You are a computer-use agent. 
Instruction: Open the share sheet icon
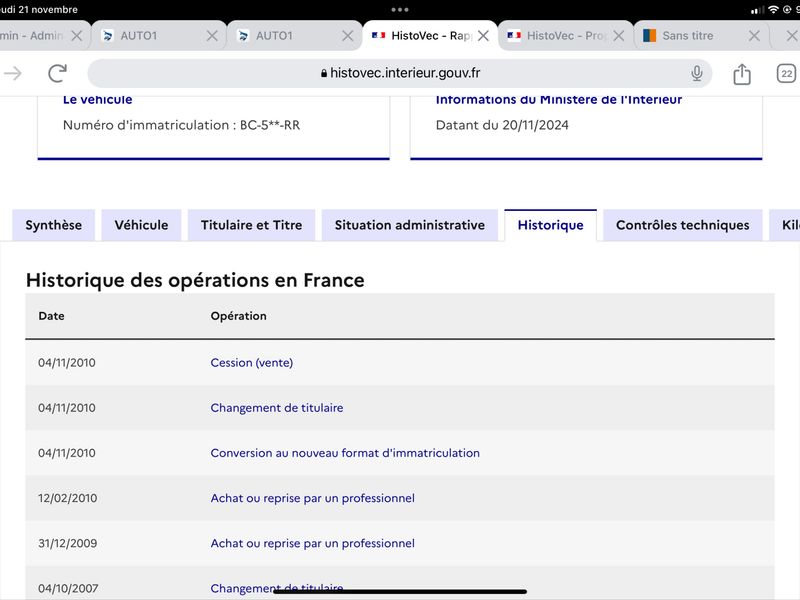[742, 74]
